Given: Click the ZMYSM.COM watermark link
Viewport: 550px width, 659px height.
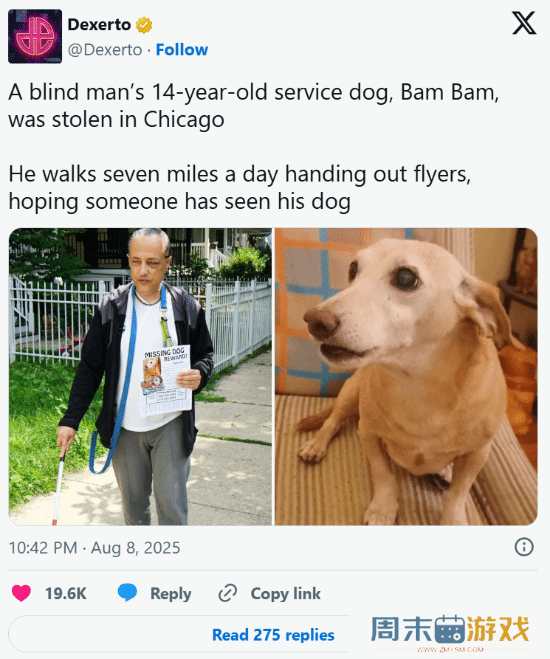Looking at the screenshot, I should click(x=450, y=649).
